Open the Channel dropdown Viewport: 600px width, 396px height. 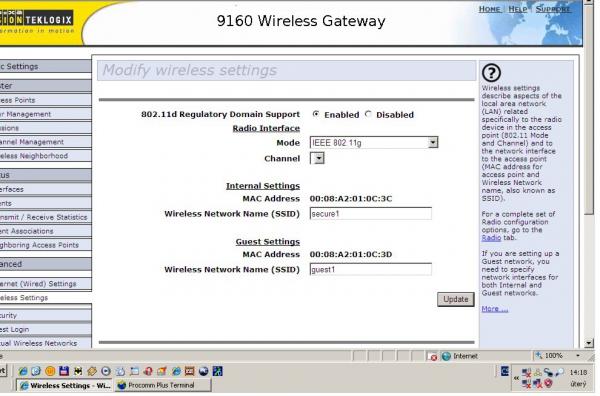click(317, 158)
